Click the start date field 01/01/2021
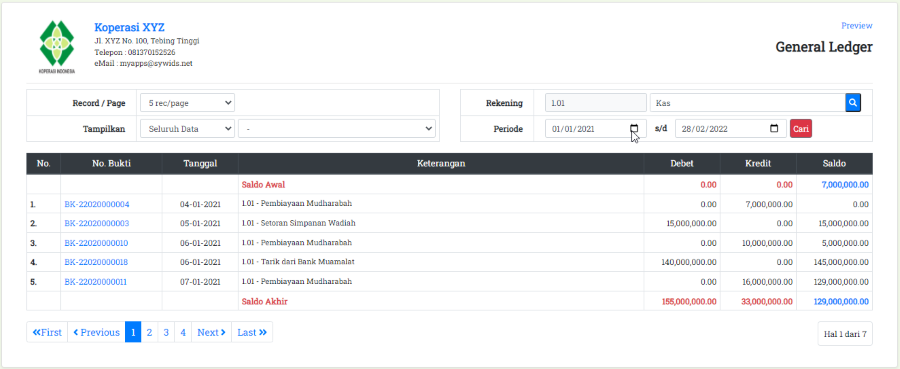 [596, 129]
